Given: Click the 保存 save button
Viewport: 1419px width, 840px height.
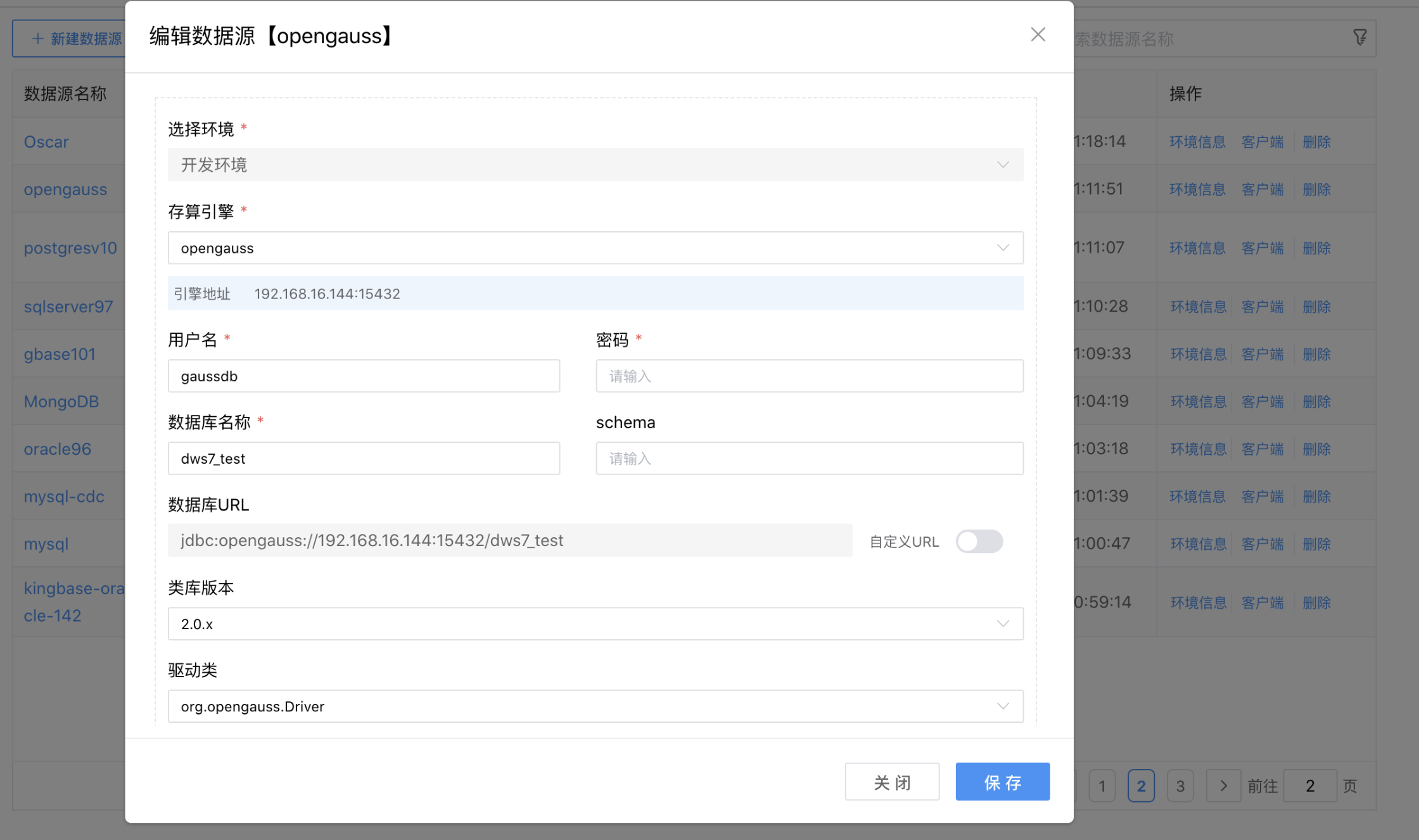Looking at the screenshot, I should tap(1002, 782).
